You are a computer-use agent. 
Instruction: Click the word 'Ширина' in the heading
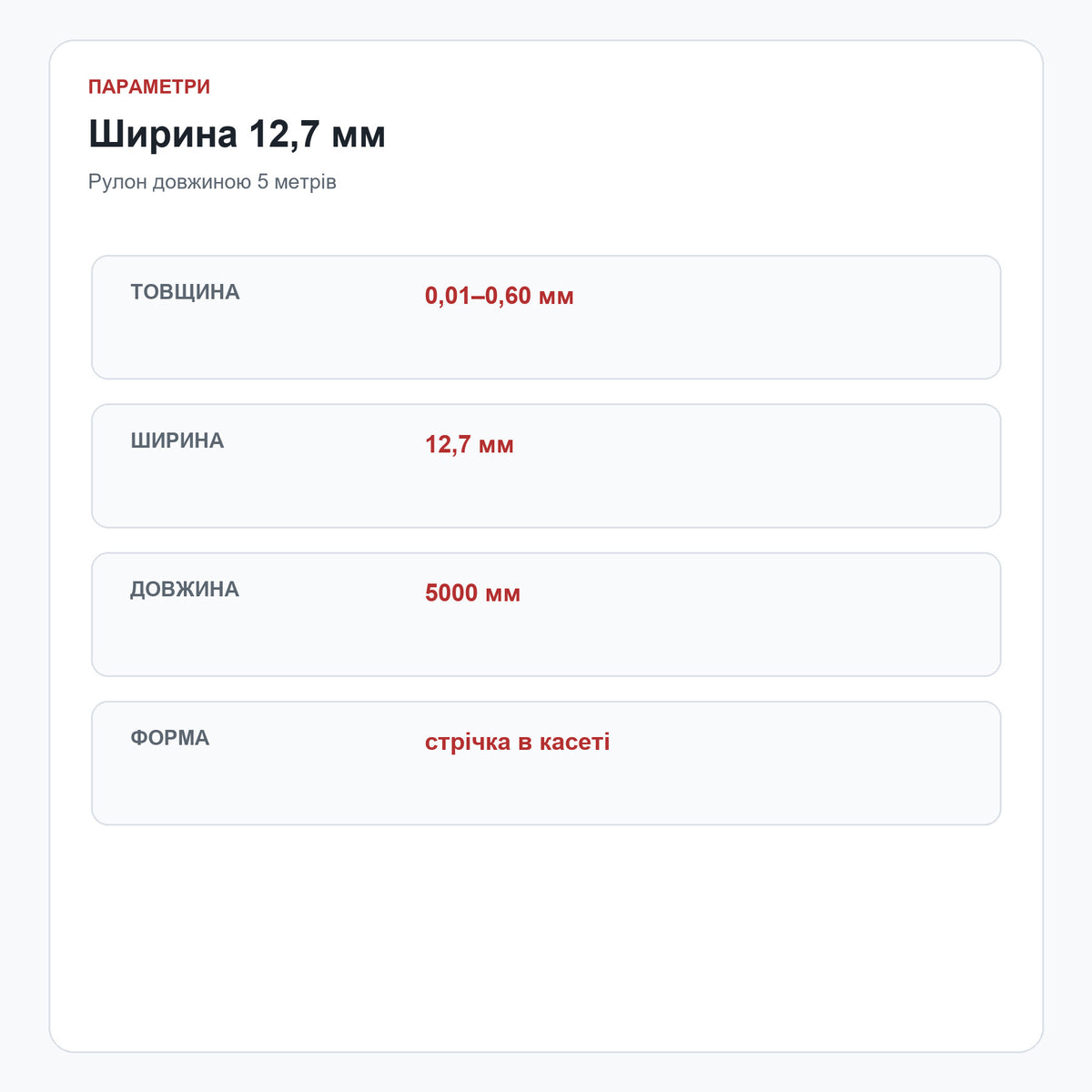click(163, 135)
